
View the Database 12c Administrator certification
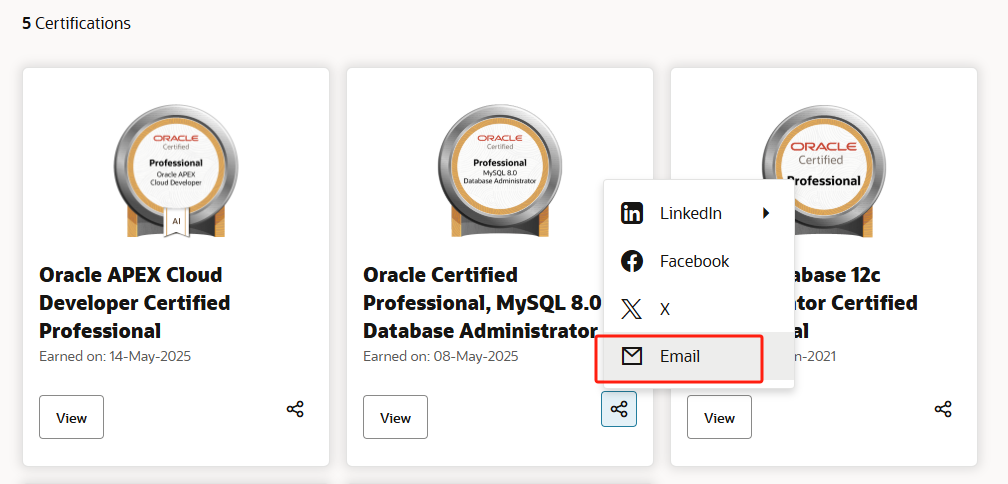tap(719, 417)
